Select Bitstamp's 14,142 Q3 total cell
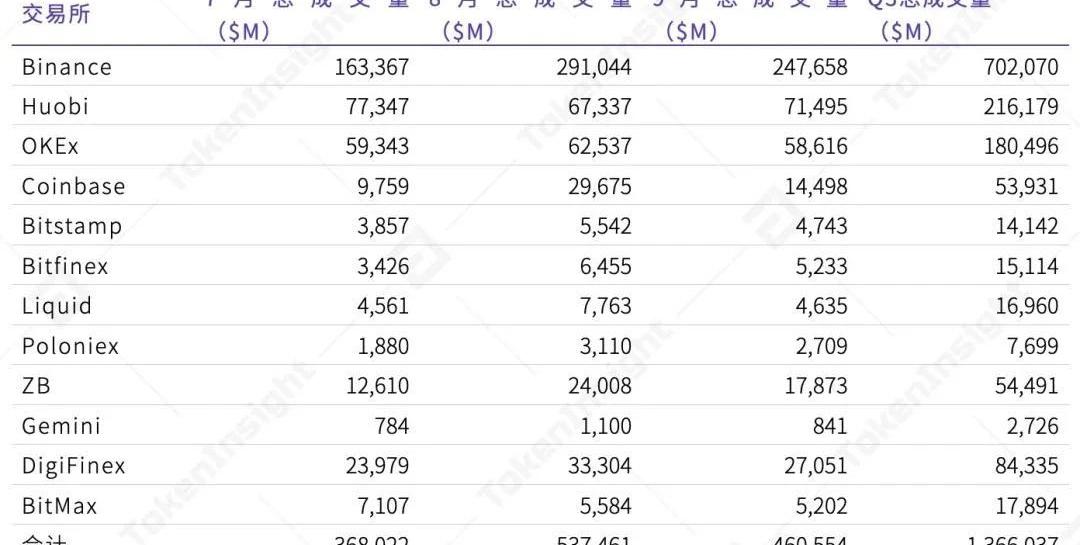The image size is (1080, 545). click(x=1026, y=227)
